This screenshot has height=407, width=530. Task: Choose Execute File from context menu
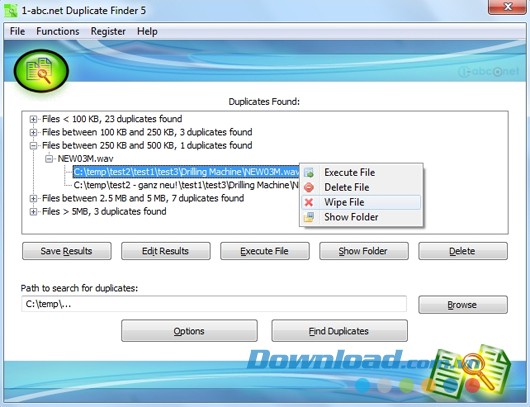coord(361,172)
